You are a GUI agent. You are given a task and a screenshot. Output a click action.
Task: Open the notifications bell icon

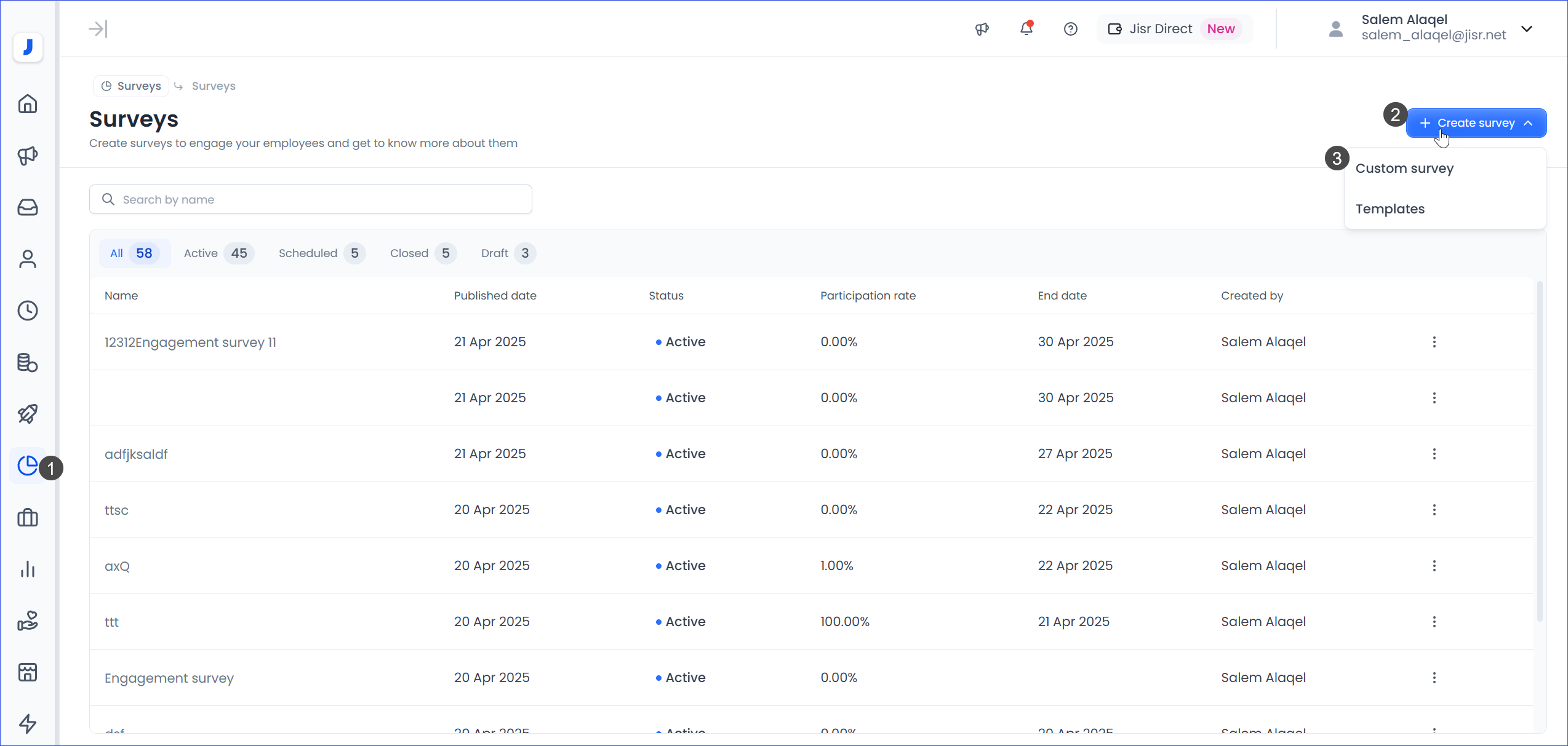tap(1026, 29)
